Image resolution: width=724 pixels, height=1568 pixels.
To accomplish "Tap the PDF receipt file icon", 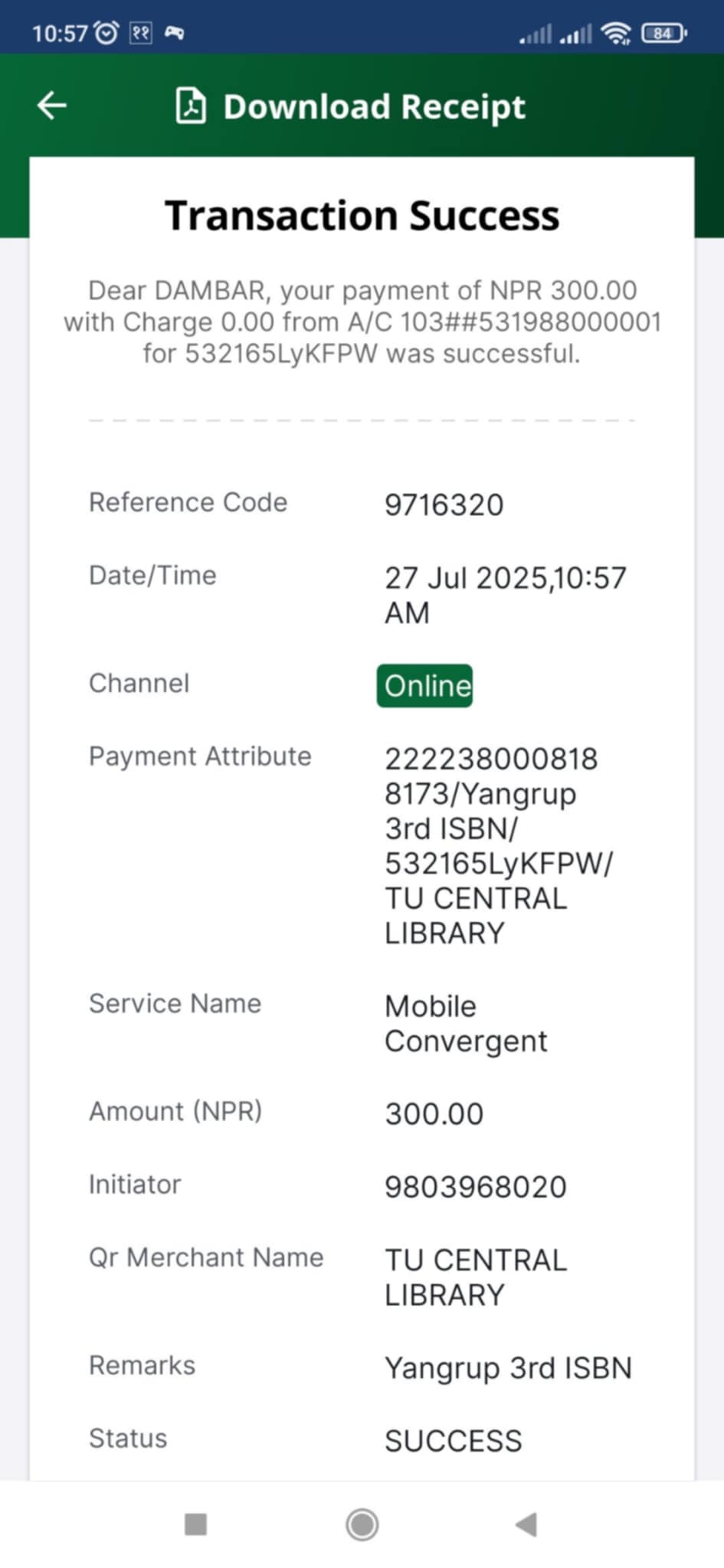I will 191,106.
